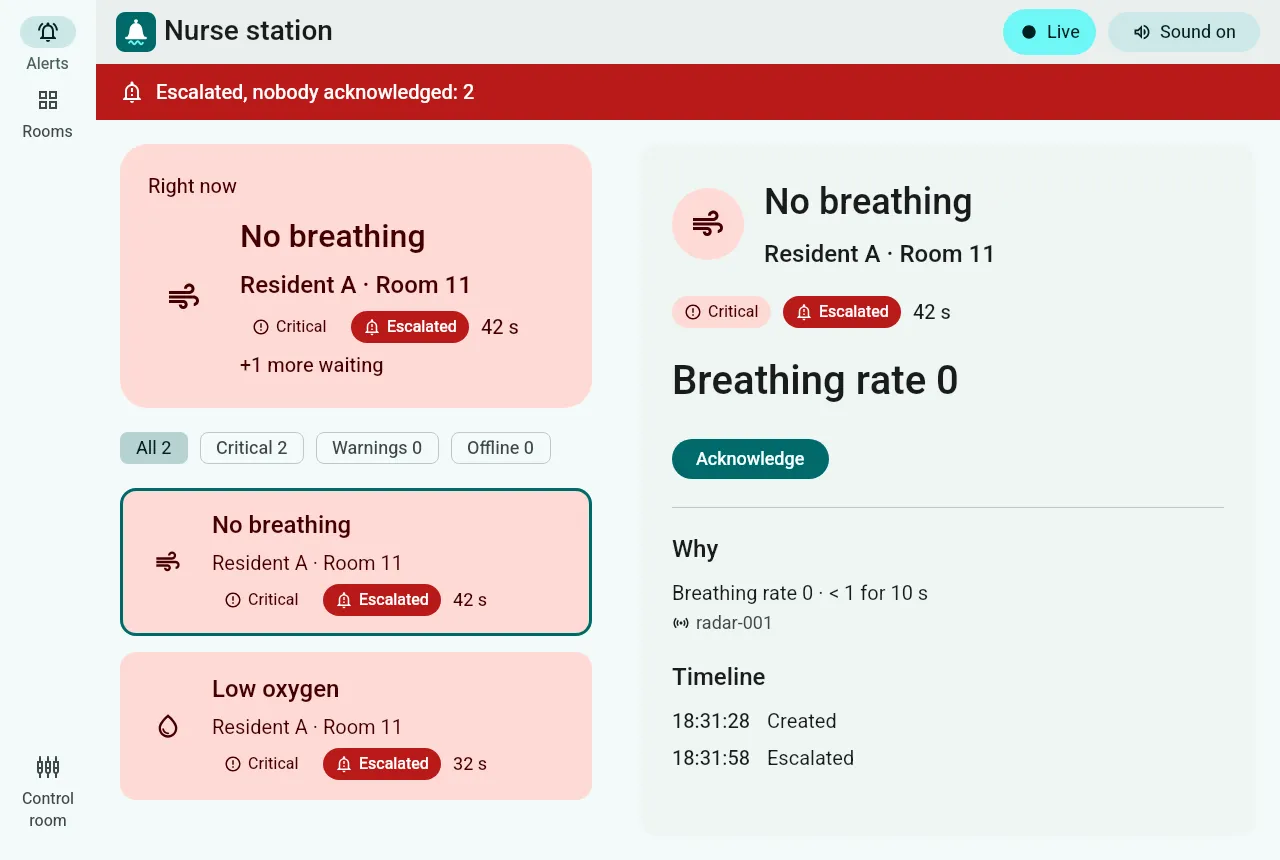This screenshot has width=1280, height=860.
Task: Acknowledge the No breathing alert
Action: tap(750, 459)
